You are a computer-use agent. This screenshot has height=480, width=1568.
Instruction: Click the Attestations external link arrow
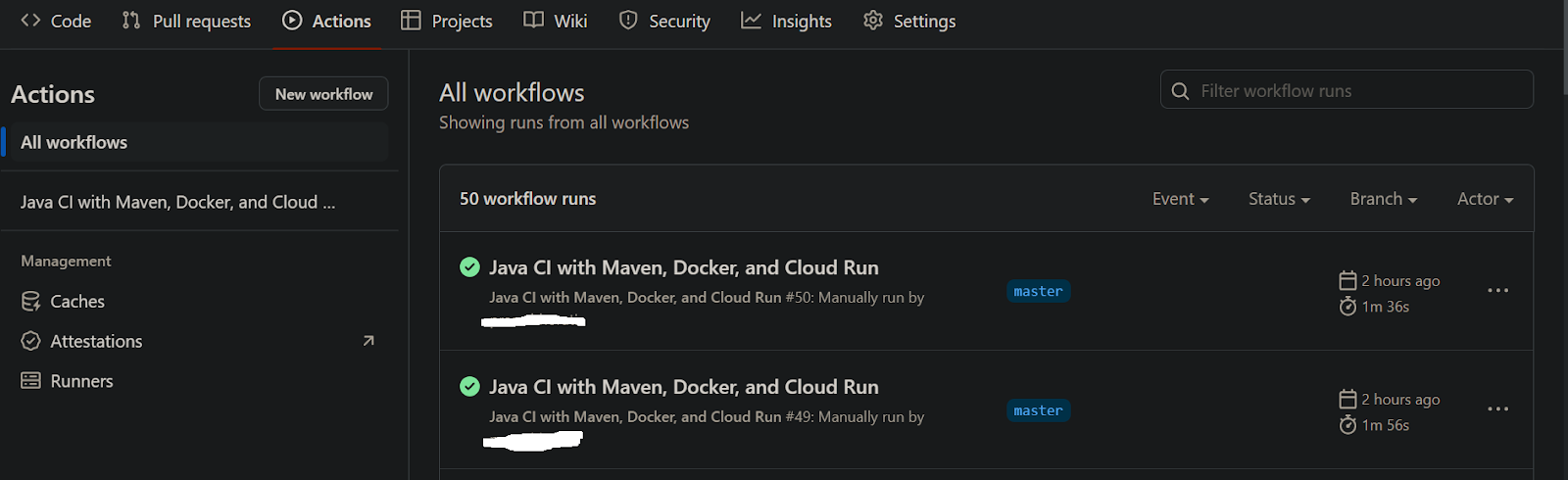(x=368, y=341)
